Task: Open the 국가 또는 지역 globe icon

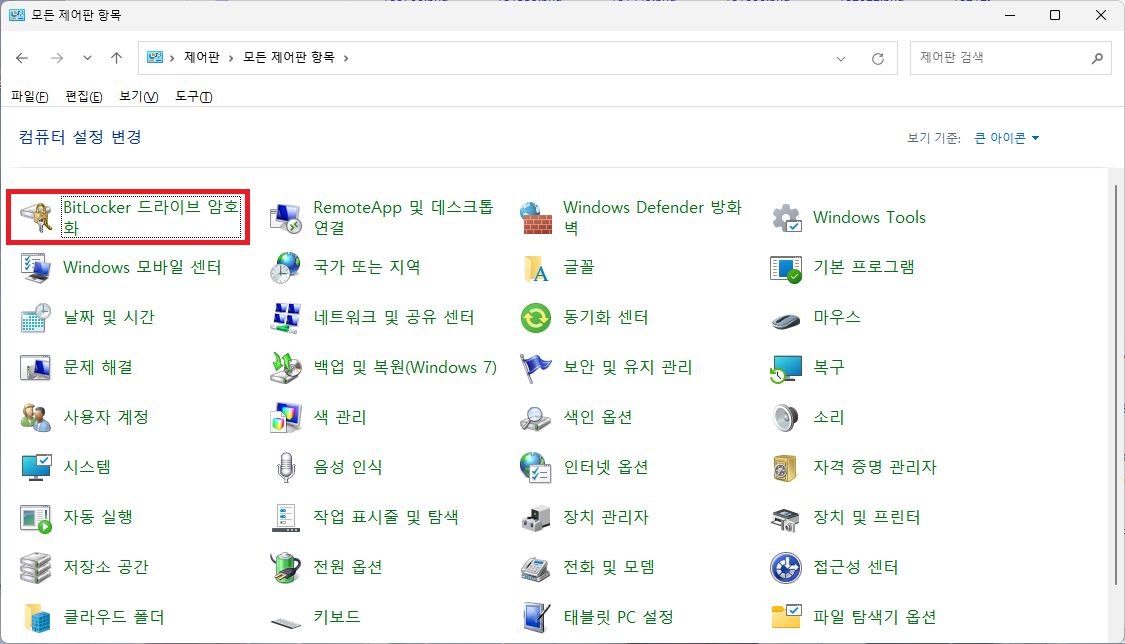Action: pos(286,267)
